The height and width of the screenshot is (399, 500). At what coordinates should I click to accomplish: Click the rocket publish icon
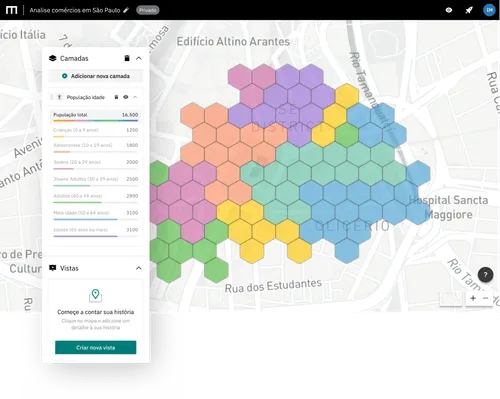click(x=469, y=10)
